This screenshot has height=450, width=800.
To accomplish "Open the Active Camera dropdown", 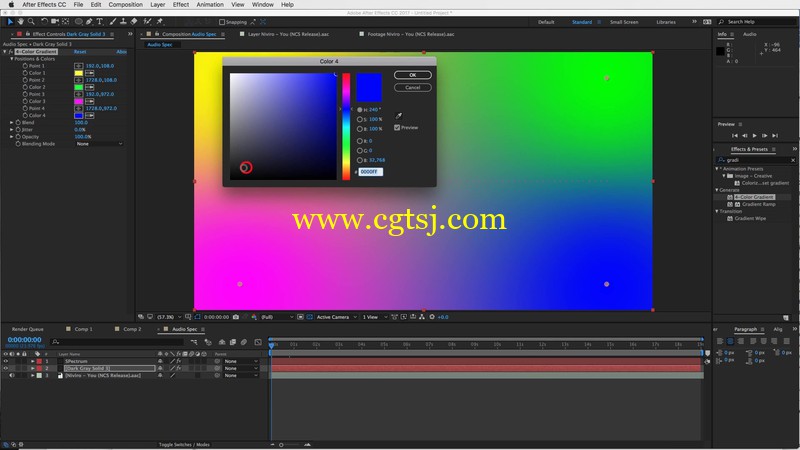I will (336, 317).
